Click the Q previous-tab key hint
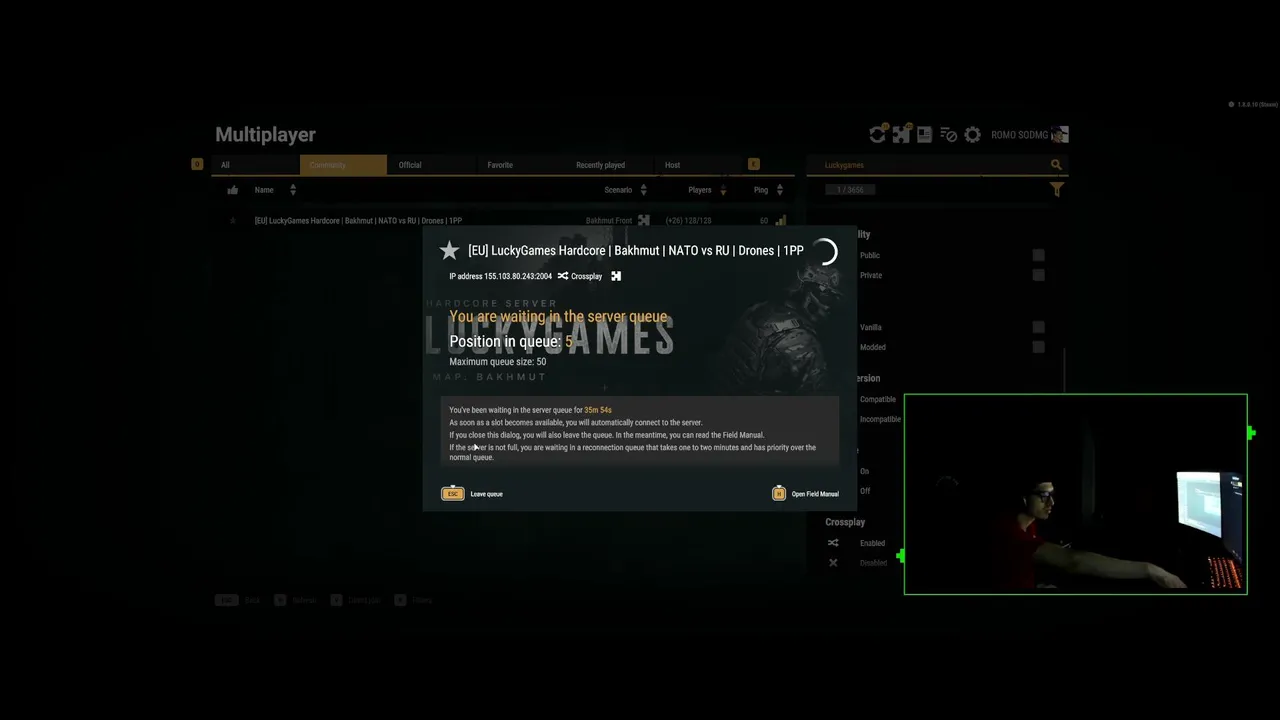1280x720 pixels. (197, 164)
